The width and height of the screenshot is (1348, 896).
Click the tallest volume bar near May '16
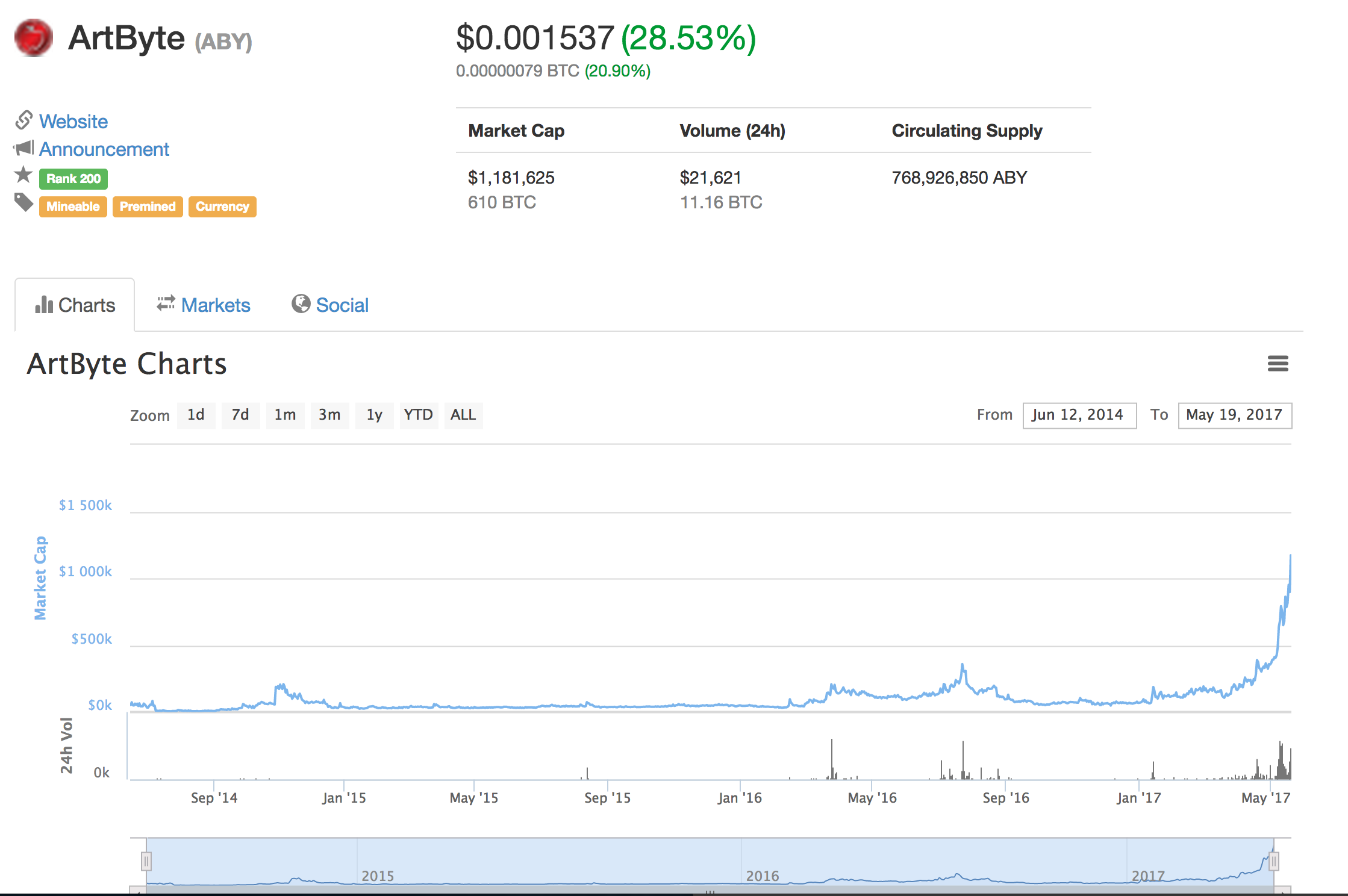coord(832,759)
